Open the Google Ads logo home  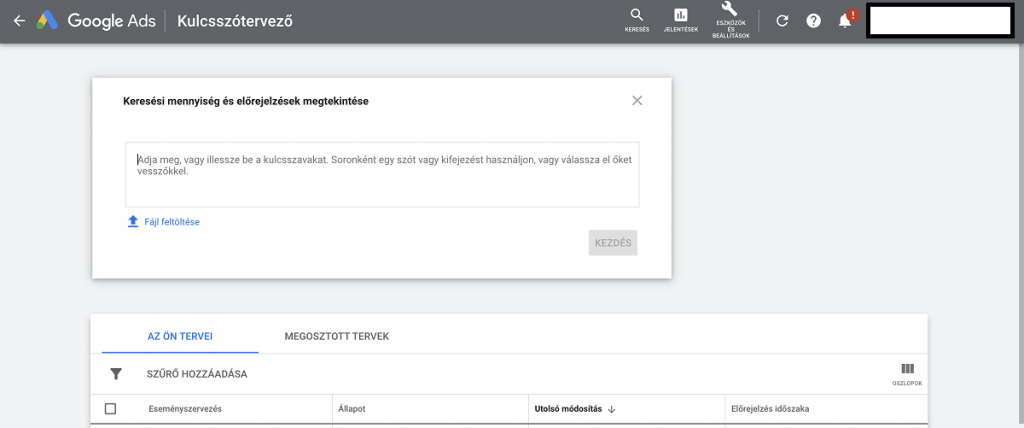96,21
